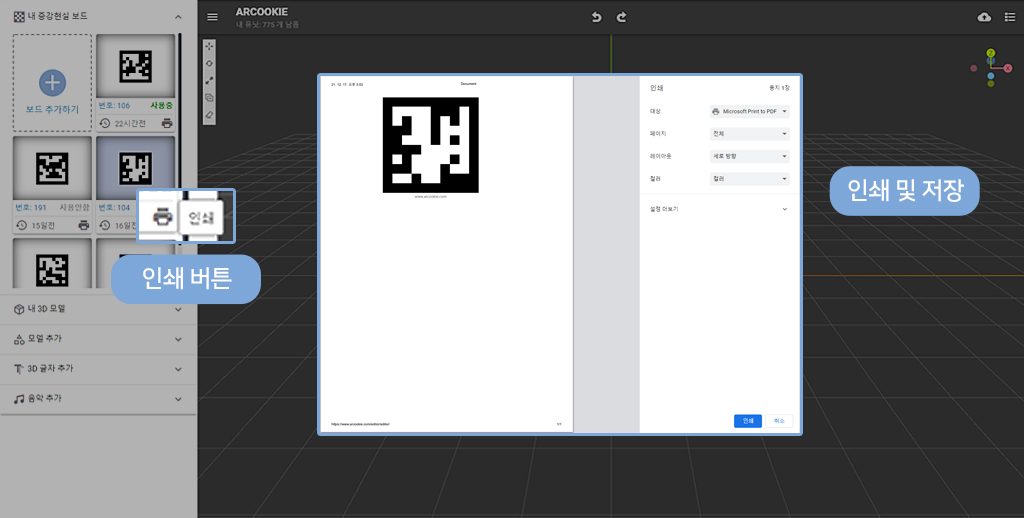Image resolution: width=1024 pixels, height=518 pixels.
Task: Click the green 사용중 status text
Action: [x=161, y=105]
